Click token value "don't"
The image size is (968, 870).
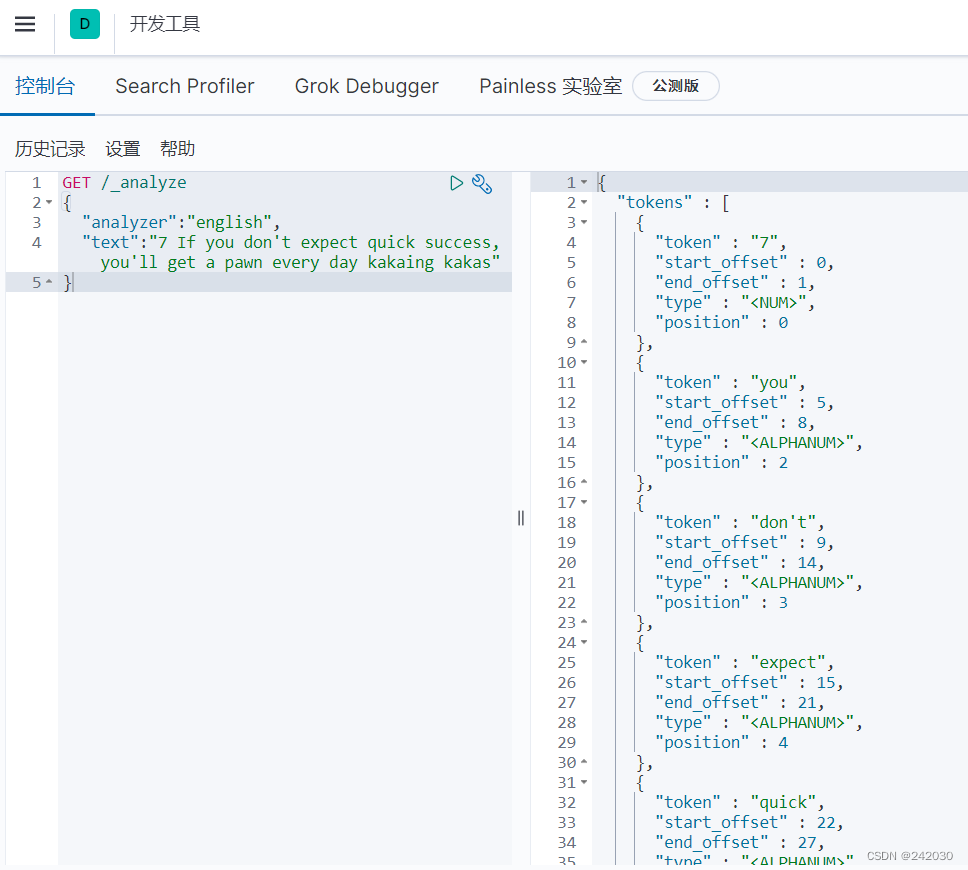tap(783, 522)
